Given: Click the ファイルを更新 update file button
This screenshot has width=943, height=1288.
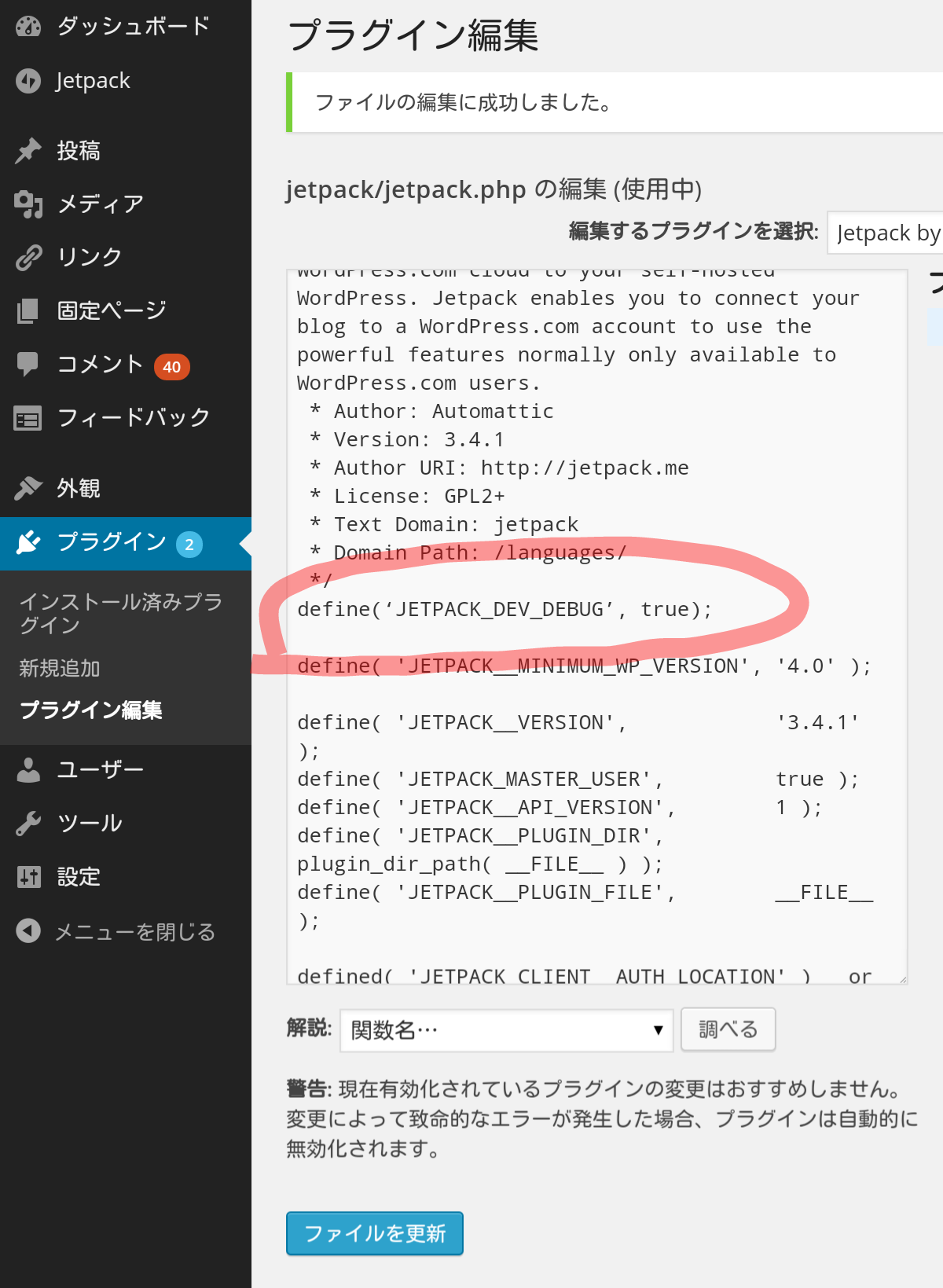Looking at the screenshot, I should pos(375,1233).
